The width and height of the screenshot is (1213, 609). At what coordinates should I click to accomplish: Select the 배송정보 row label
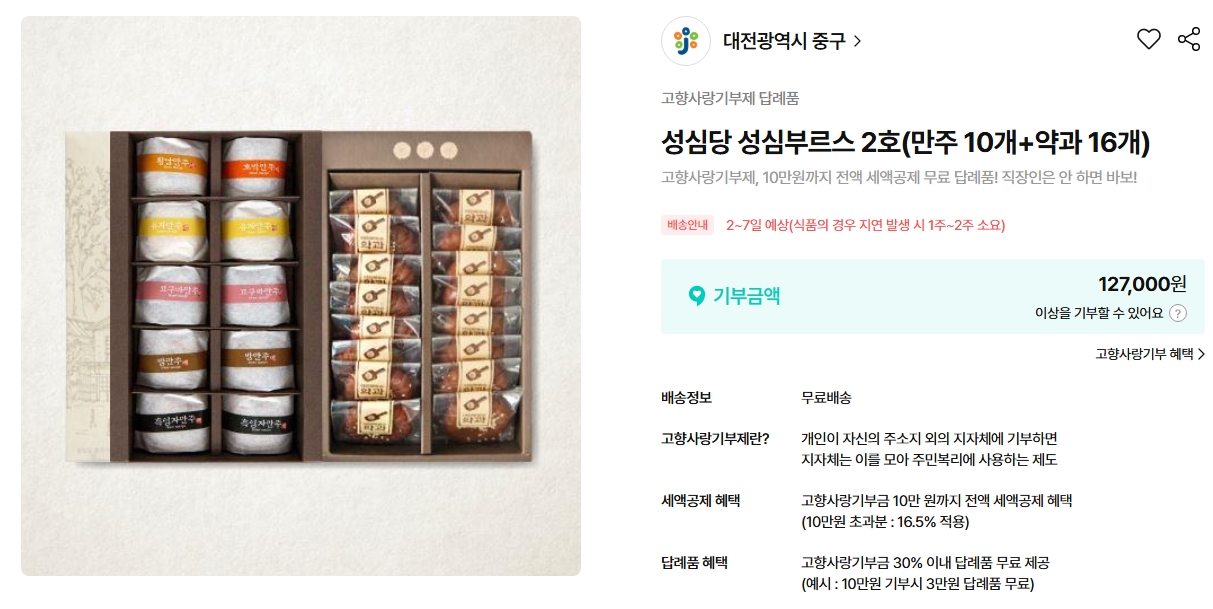pos(686,397)
